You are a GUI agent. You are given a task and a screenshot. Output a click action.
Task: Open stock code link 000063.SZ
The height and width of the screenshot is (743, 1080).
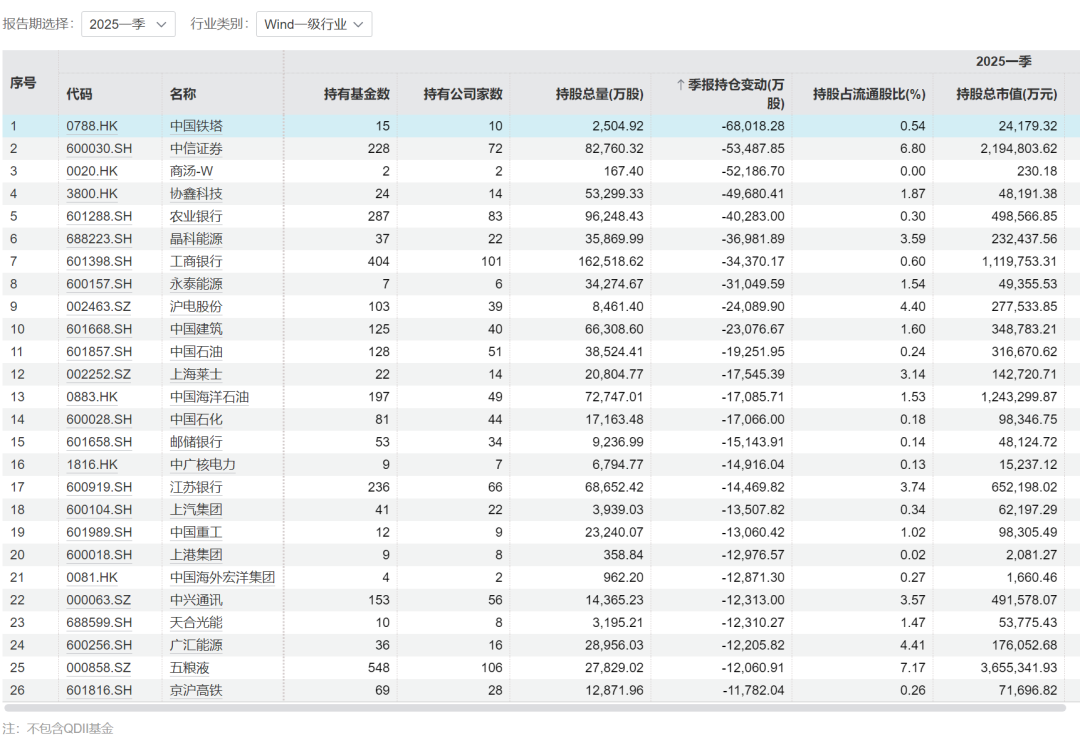click(99, 600)
